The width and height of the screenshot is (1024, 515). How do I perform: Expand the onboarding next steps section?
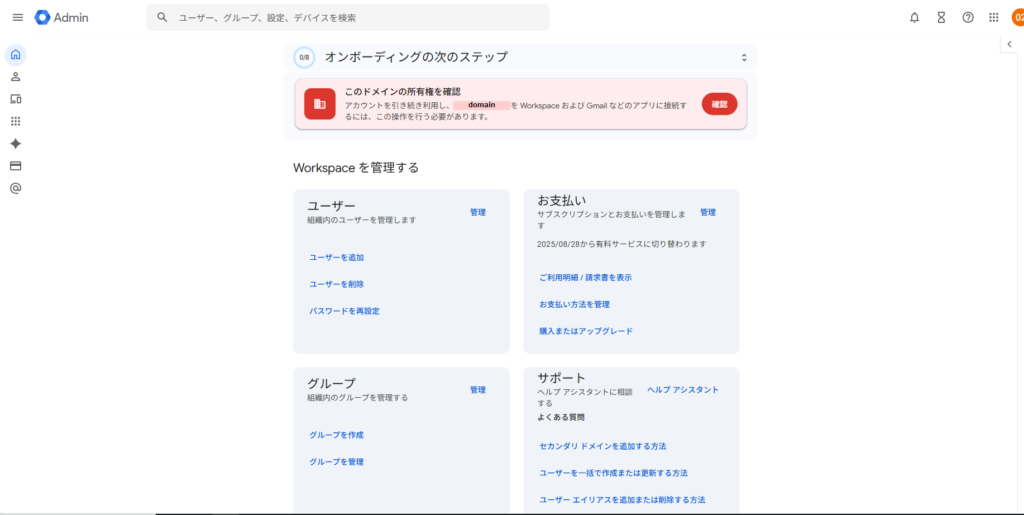(x=743, y=58)
